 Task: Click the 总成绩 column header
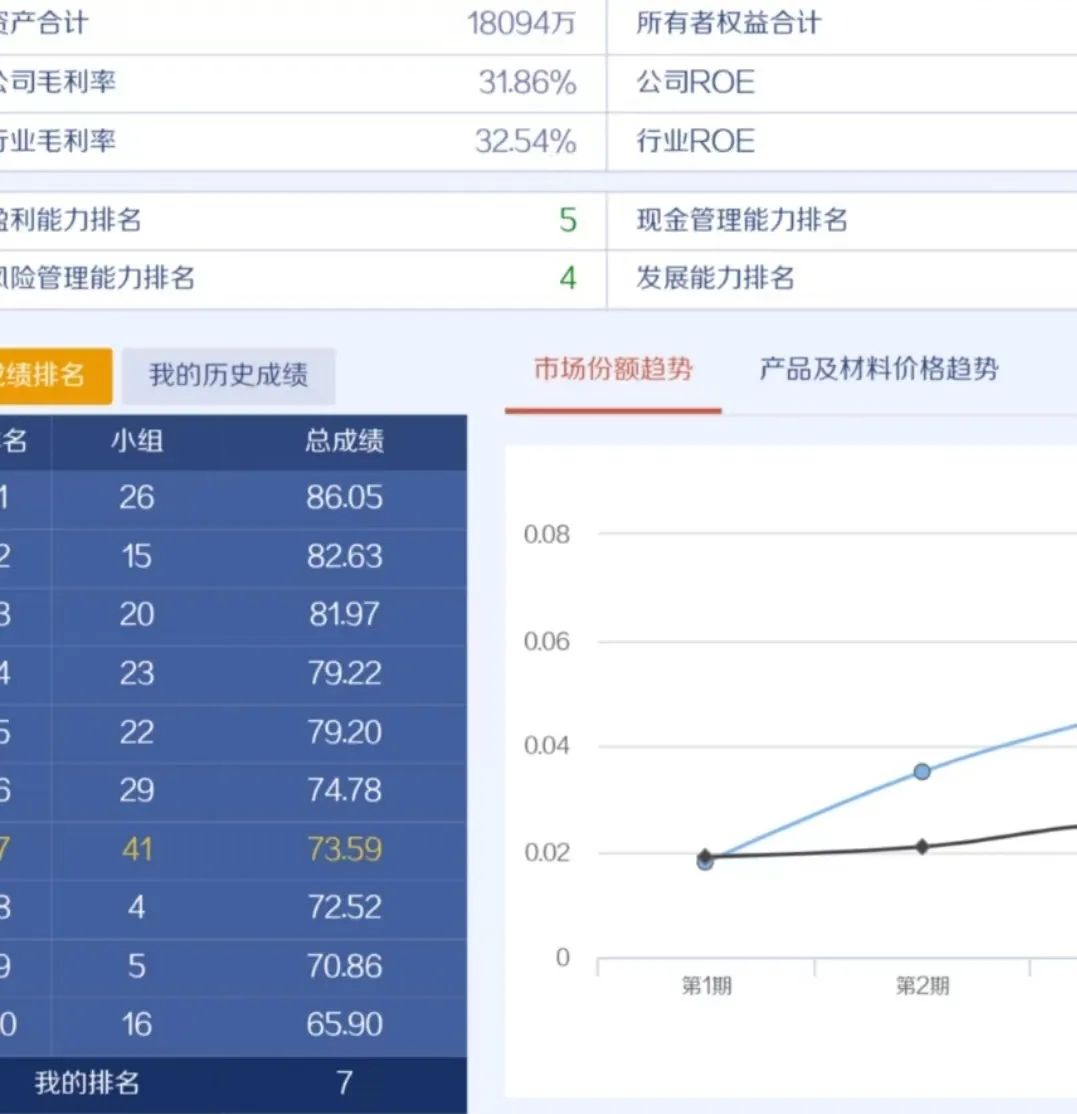coord(344,441)
